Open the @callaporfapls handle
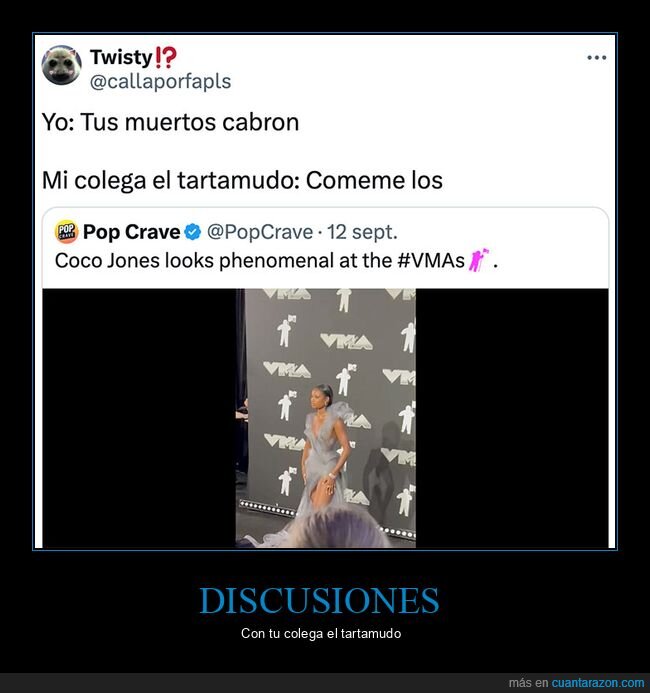This screenshot has width=650, height=693. 160,82
